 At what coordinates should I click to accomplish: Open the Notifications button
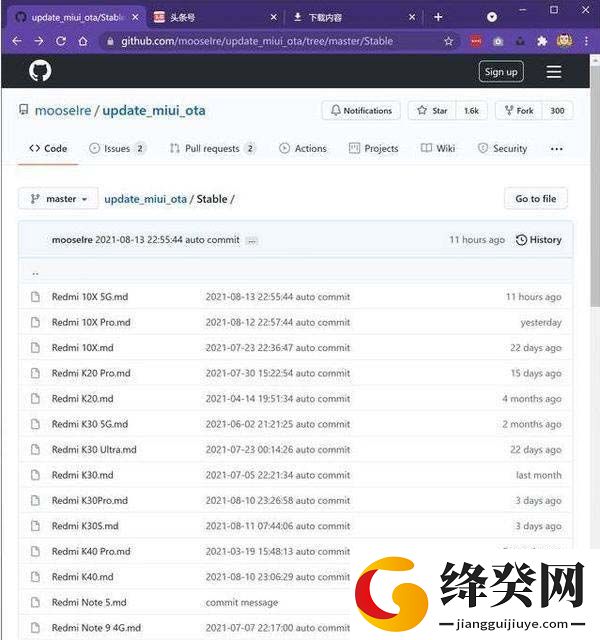point(361,111)
